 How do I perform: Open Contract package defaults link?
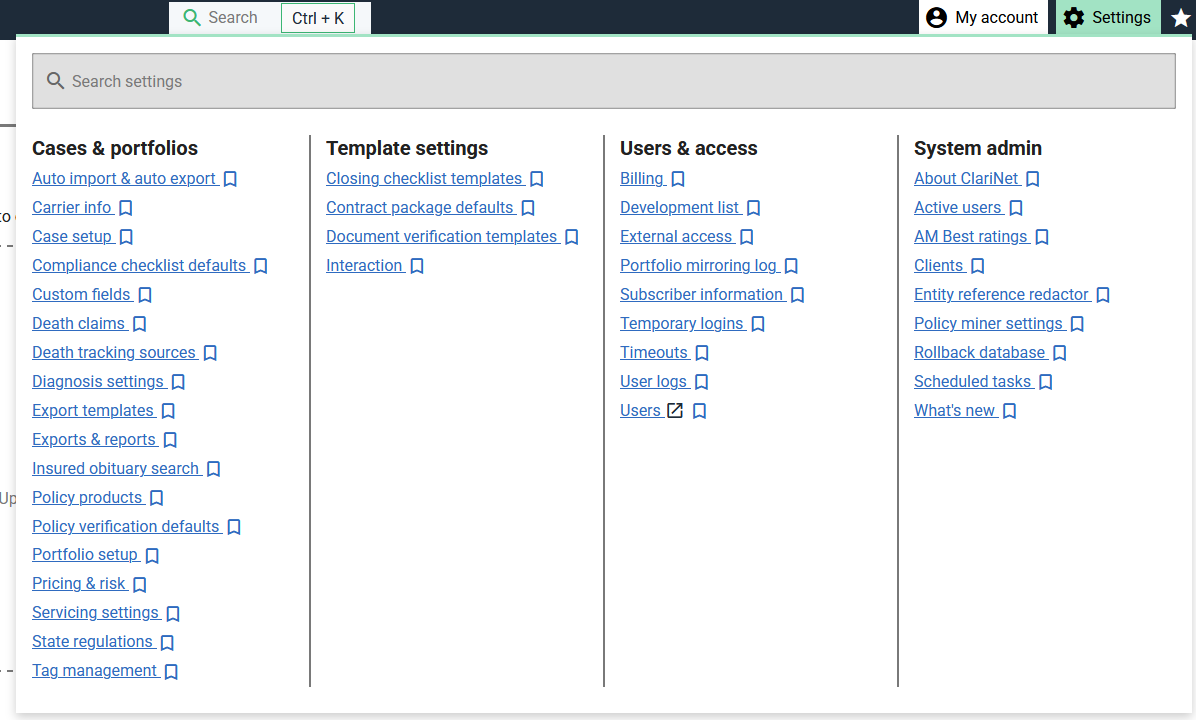click(420, 207)
